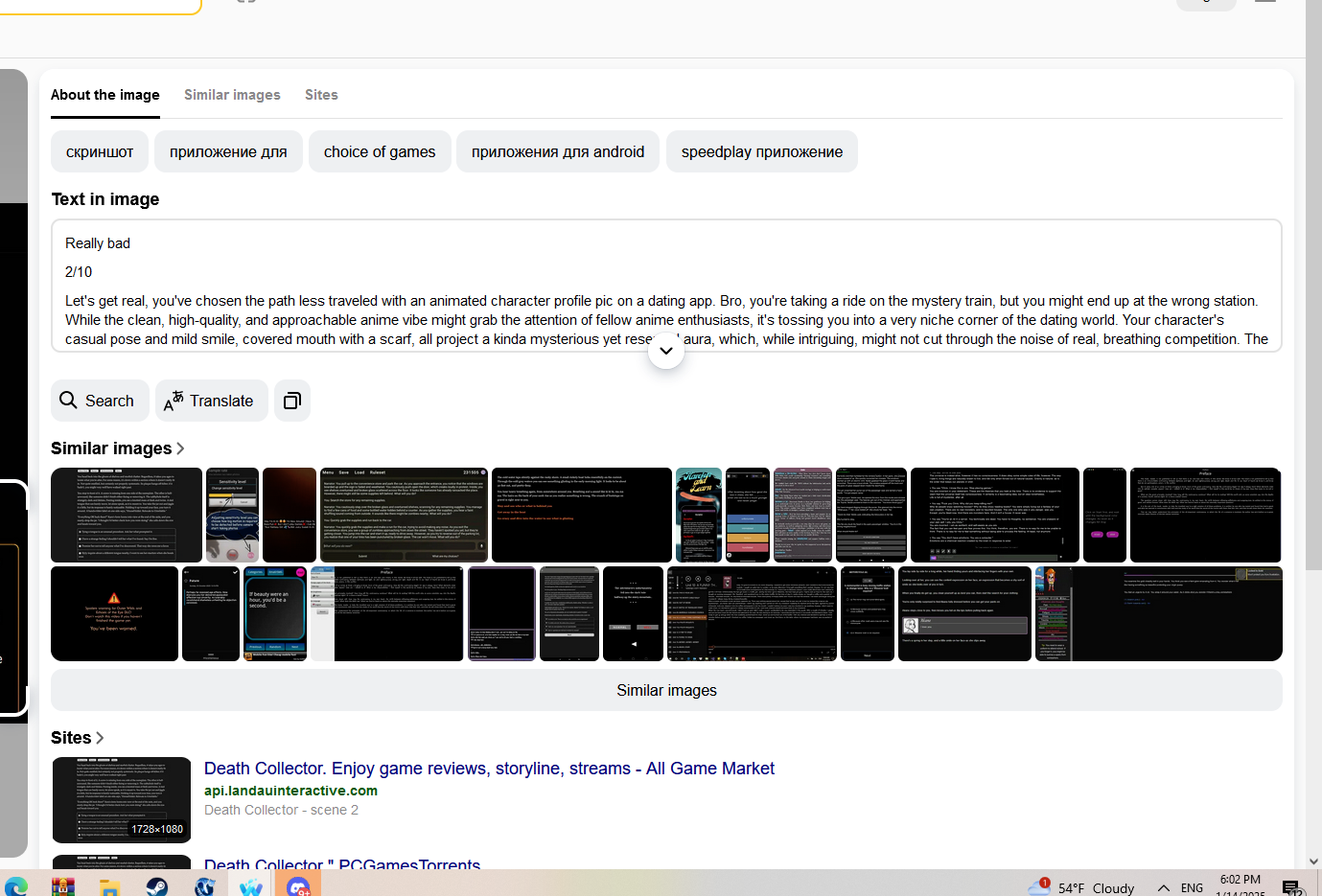
Task: Open WinRAR from taskbar
Action: click(63, 886)
